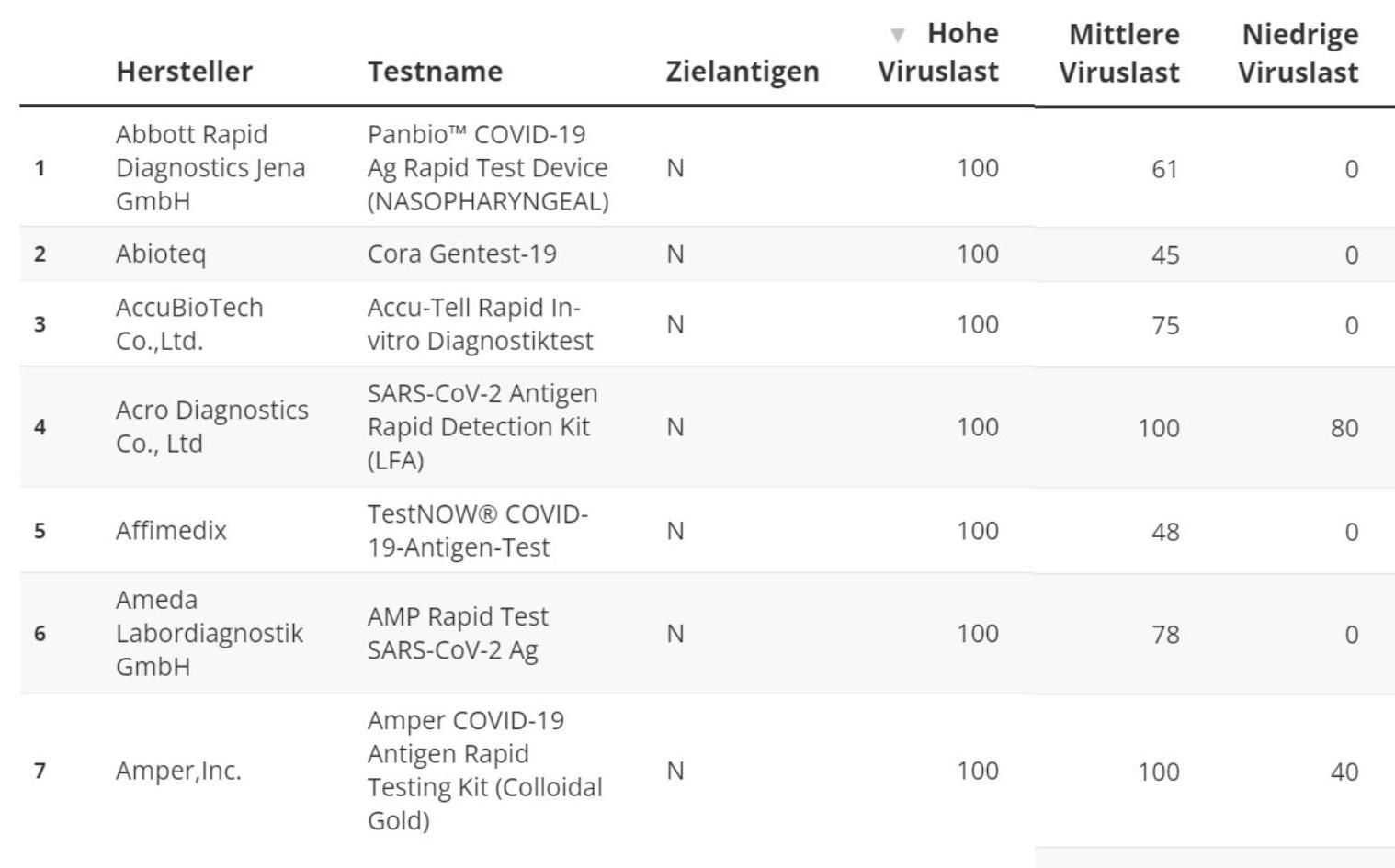Sort by Mittlere Viruslast header
This screenshot has height=868, width=1395.
click(1119, 53)
